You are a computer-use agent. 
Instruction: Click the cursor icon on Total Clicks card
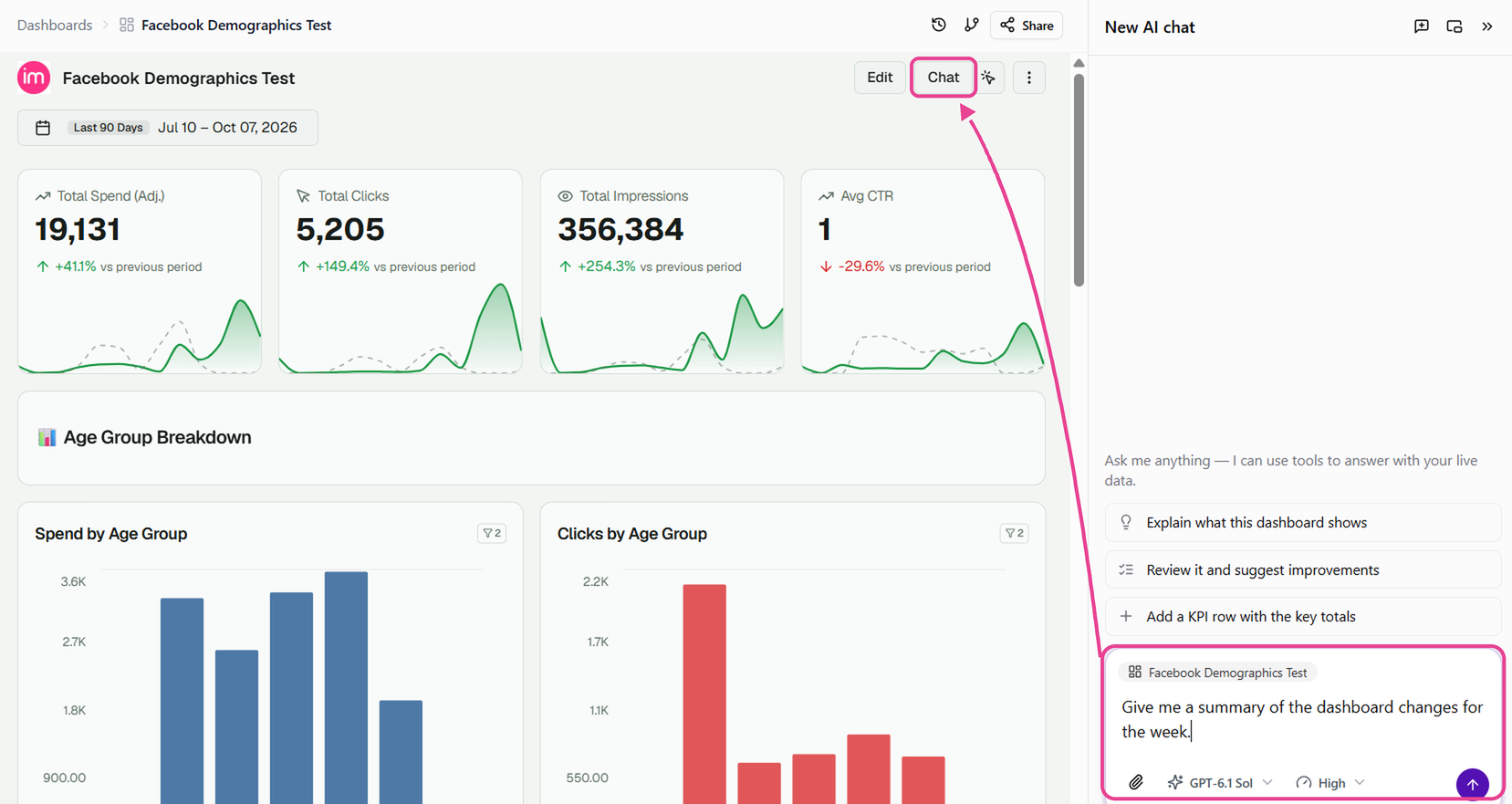(304, 196)
